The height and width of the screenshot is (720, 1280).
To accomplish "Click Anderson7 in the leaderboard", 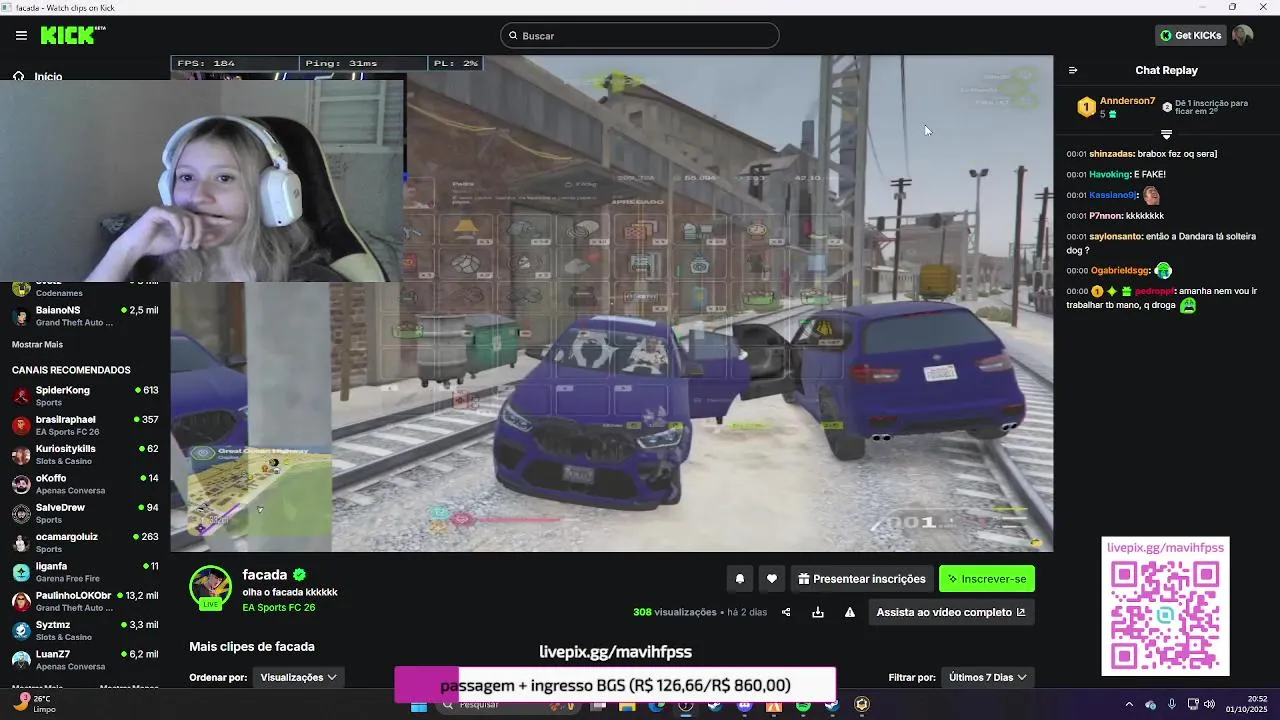I will (1127, 101).
